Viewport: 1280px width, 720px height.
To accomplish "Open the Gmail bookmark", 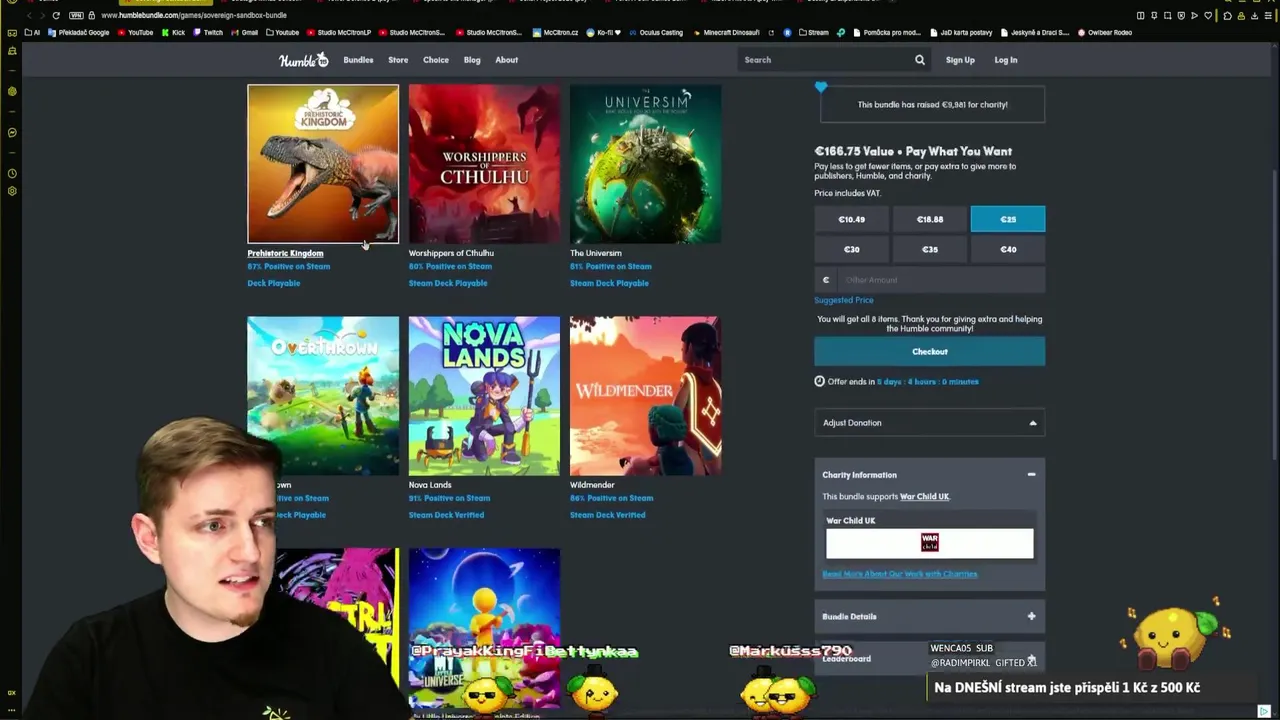I will tap(244, 32).
